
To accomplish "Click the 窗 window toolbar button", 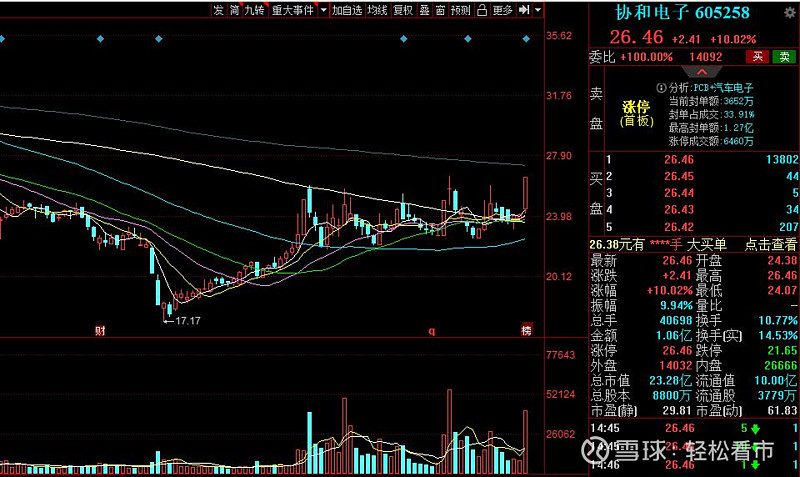I will click(x=440, y=10).
